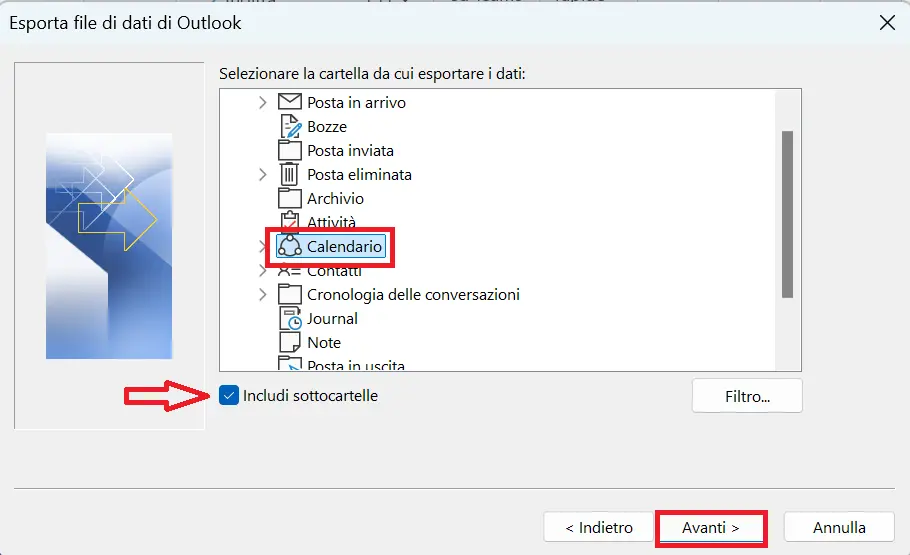Continue with the Avanti button
The width and height of the screenshot is (910, 555).
711,528
